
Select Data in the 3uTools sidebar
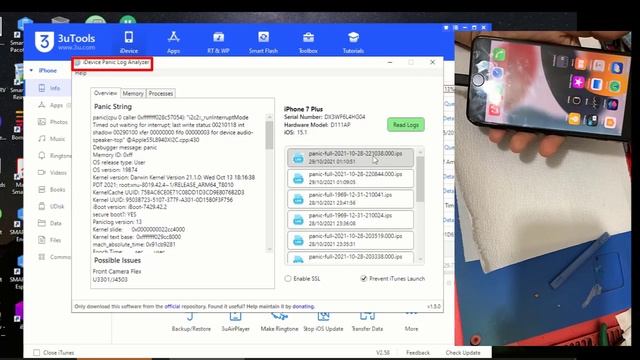tap(50, 223)
